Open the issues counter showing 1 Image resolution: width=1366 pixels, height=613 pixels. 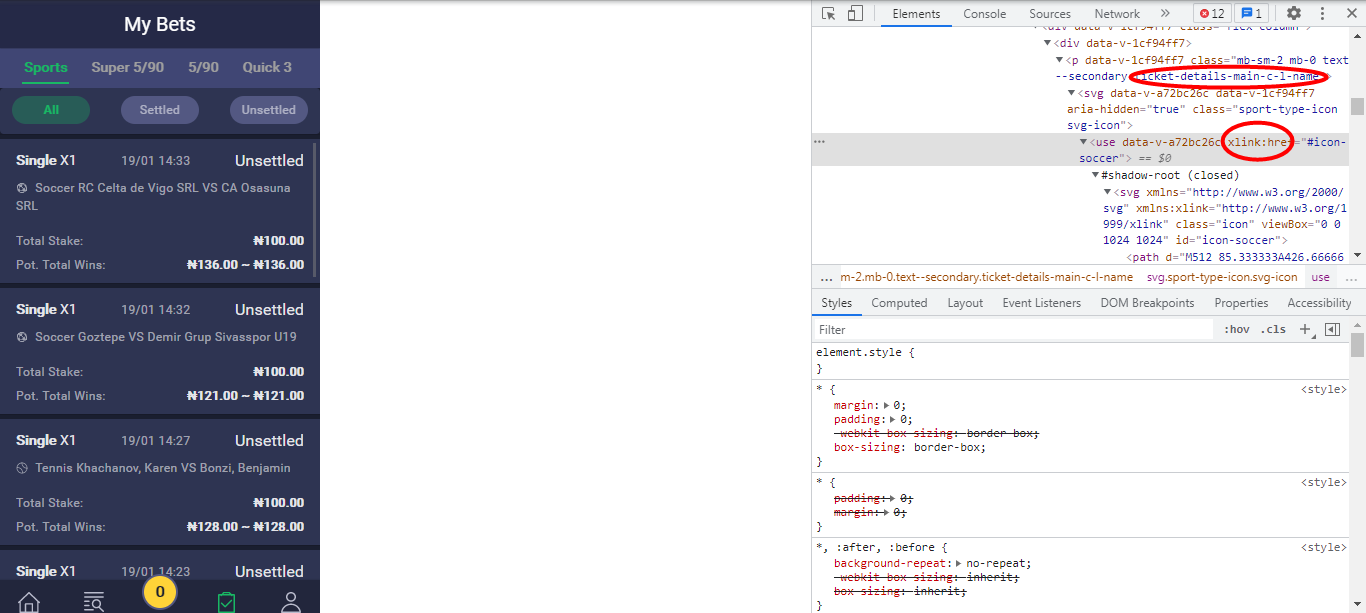tap(1251, 13)
